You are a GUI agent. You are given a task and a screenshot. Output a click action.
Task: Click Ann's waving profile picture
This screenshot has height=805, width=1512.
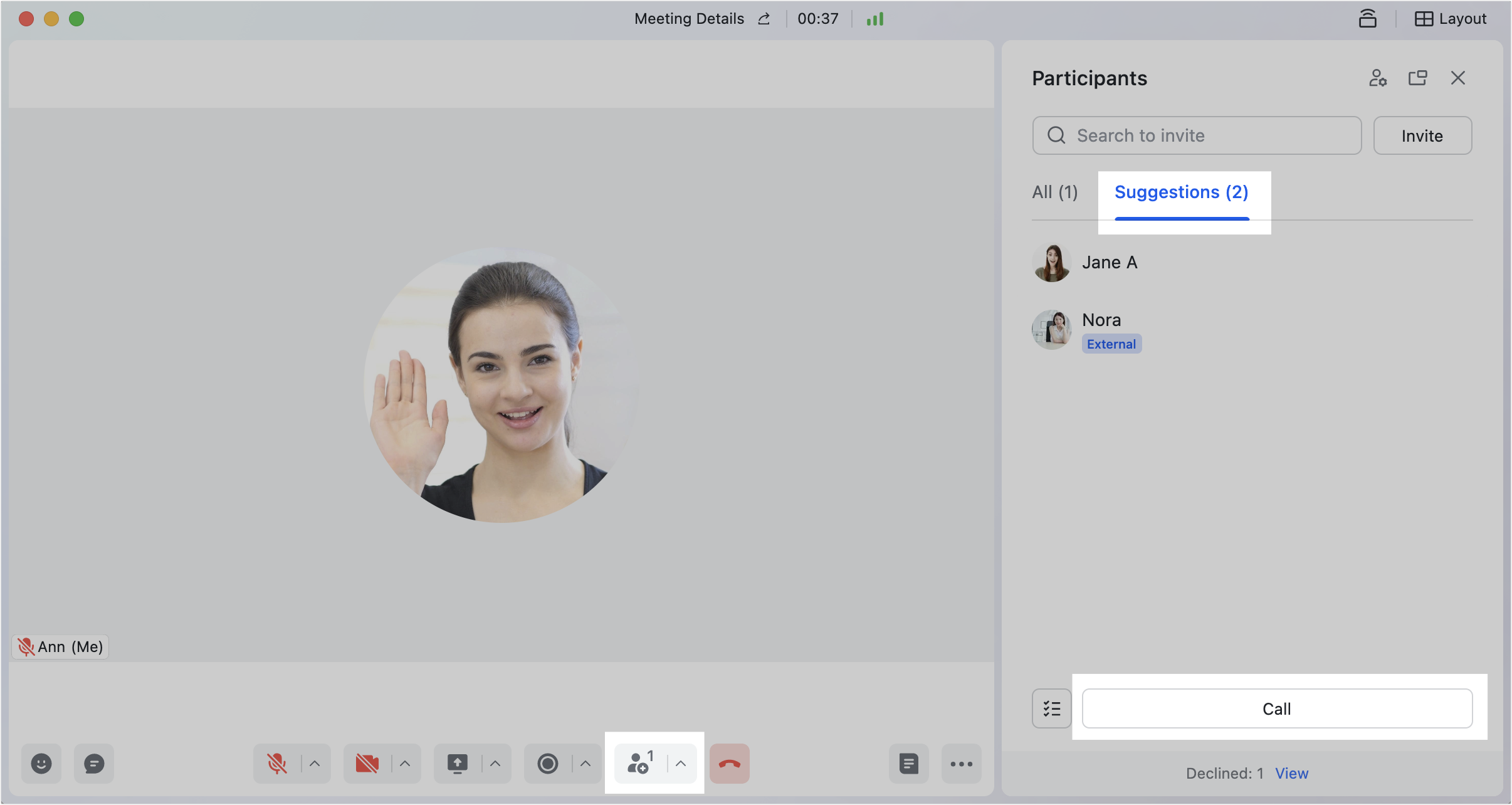pos(501,384)
